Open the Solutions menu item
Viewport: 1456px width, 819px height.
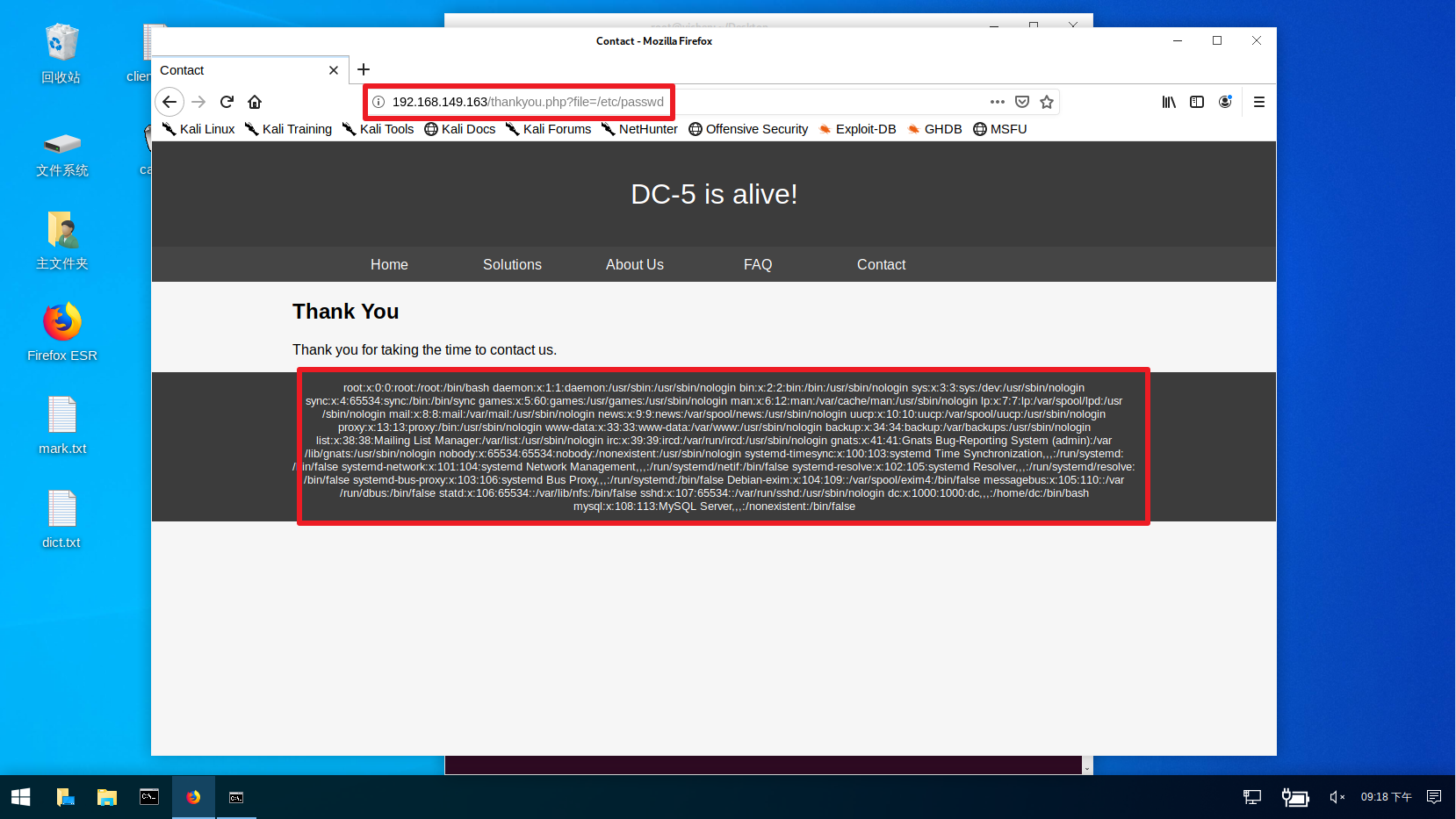pyautogui.click(x=512, y=264)
